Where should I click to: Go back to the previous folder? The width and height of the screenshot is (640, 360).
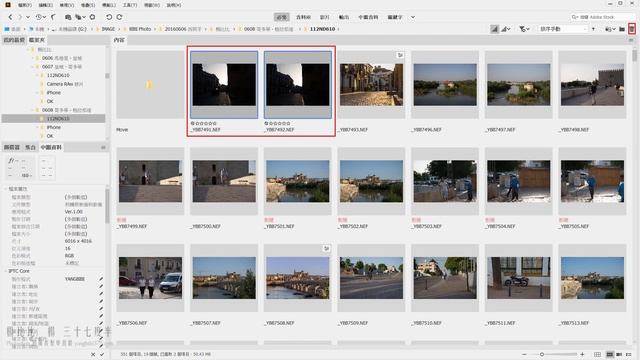(10, 17)
